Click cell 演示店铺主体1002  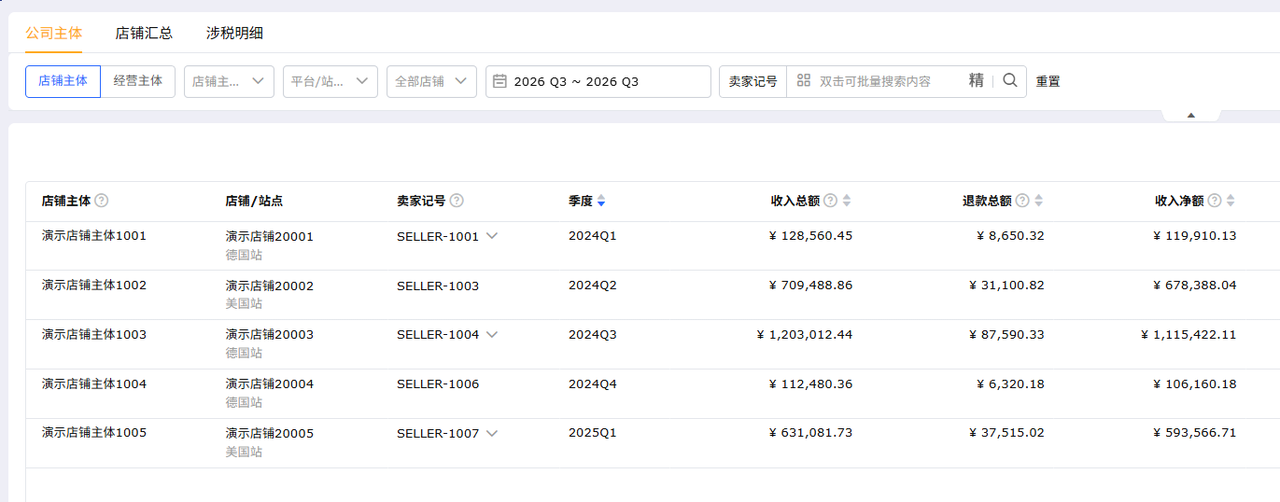(x=94, y=285)
